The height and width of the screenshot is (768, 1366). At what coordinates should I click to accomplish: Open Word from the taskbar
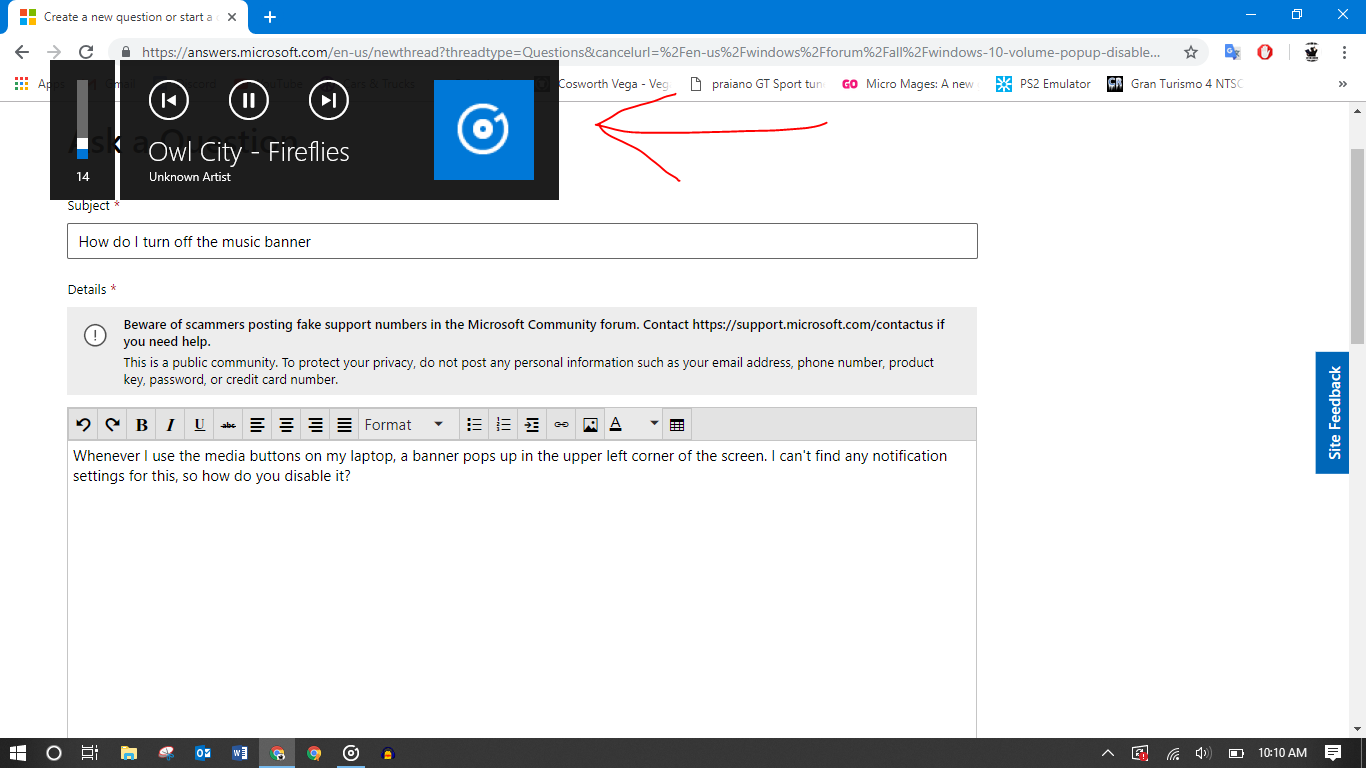pos(240,753)
